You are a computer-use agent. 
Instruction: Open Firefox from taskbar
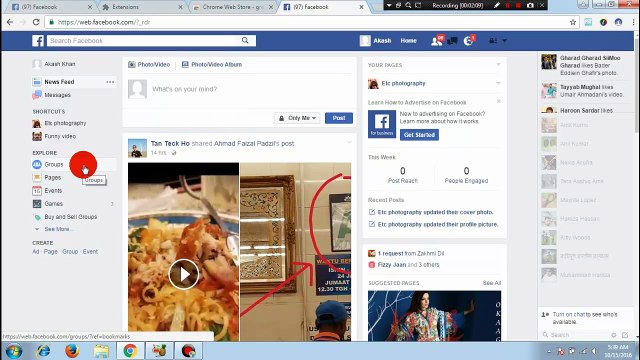click(x=72, y=351)
